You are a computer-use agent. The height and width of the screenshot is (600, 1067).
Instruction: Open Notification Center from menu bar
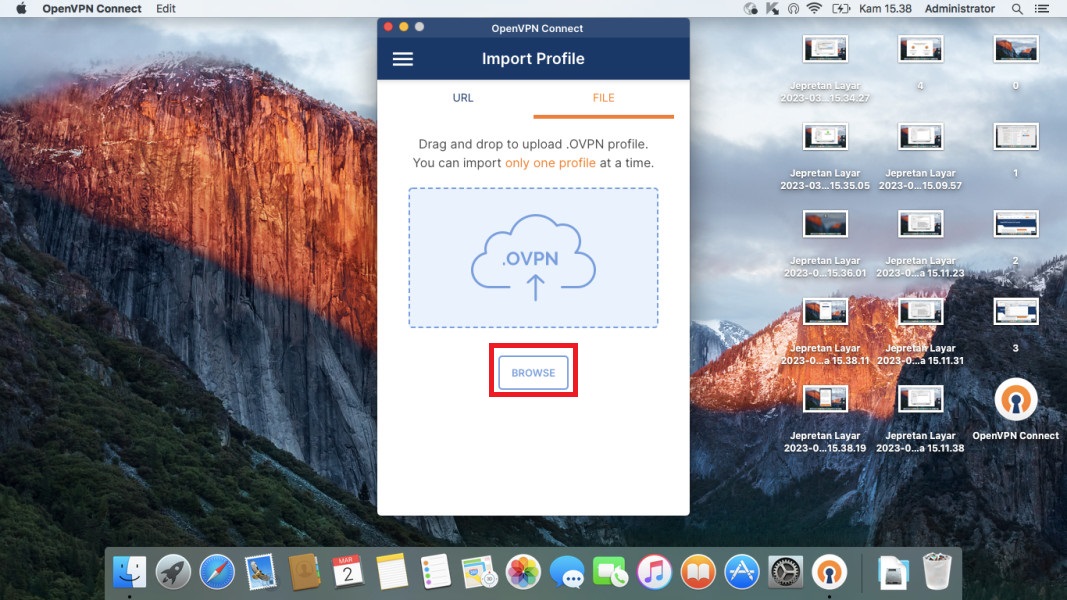(x=1046, y=8)
